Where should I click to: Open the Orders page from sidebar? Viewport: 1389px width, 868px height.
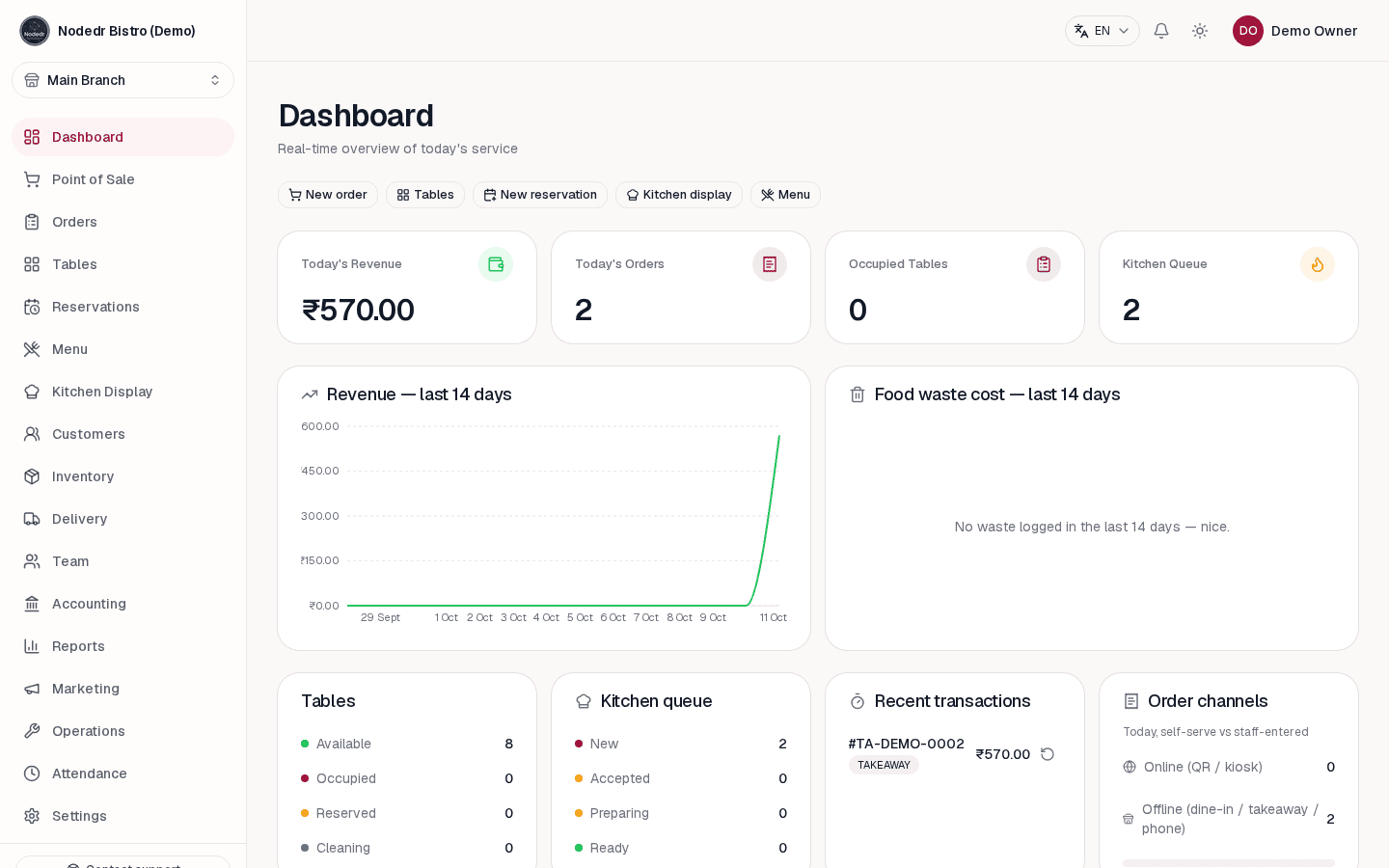click(x=123, y=222)
